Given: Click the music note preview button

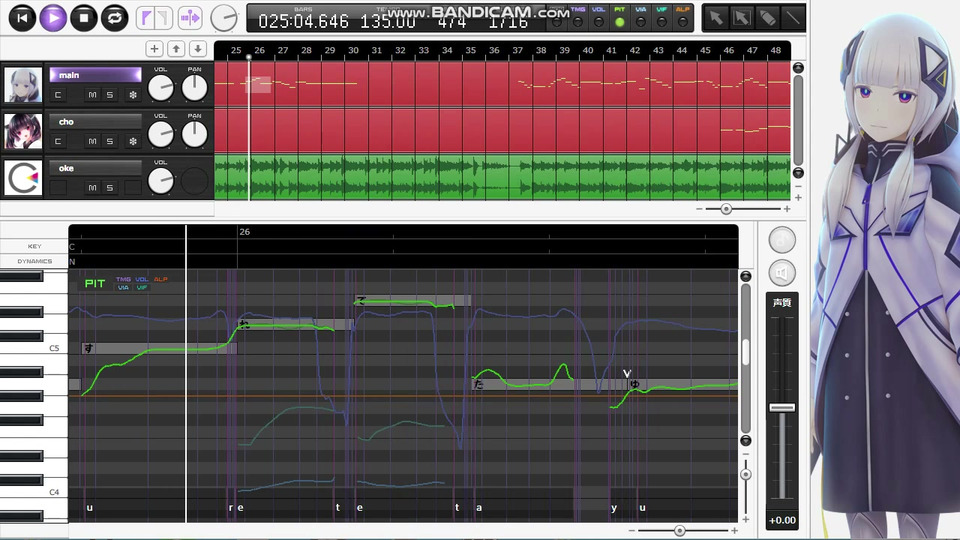Looking at the screenshot, I should (x=782, y=240).
